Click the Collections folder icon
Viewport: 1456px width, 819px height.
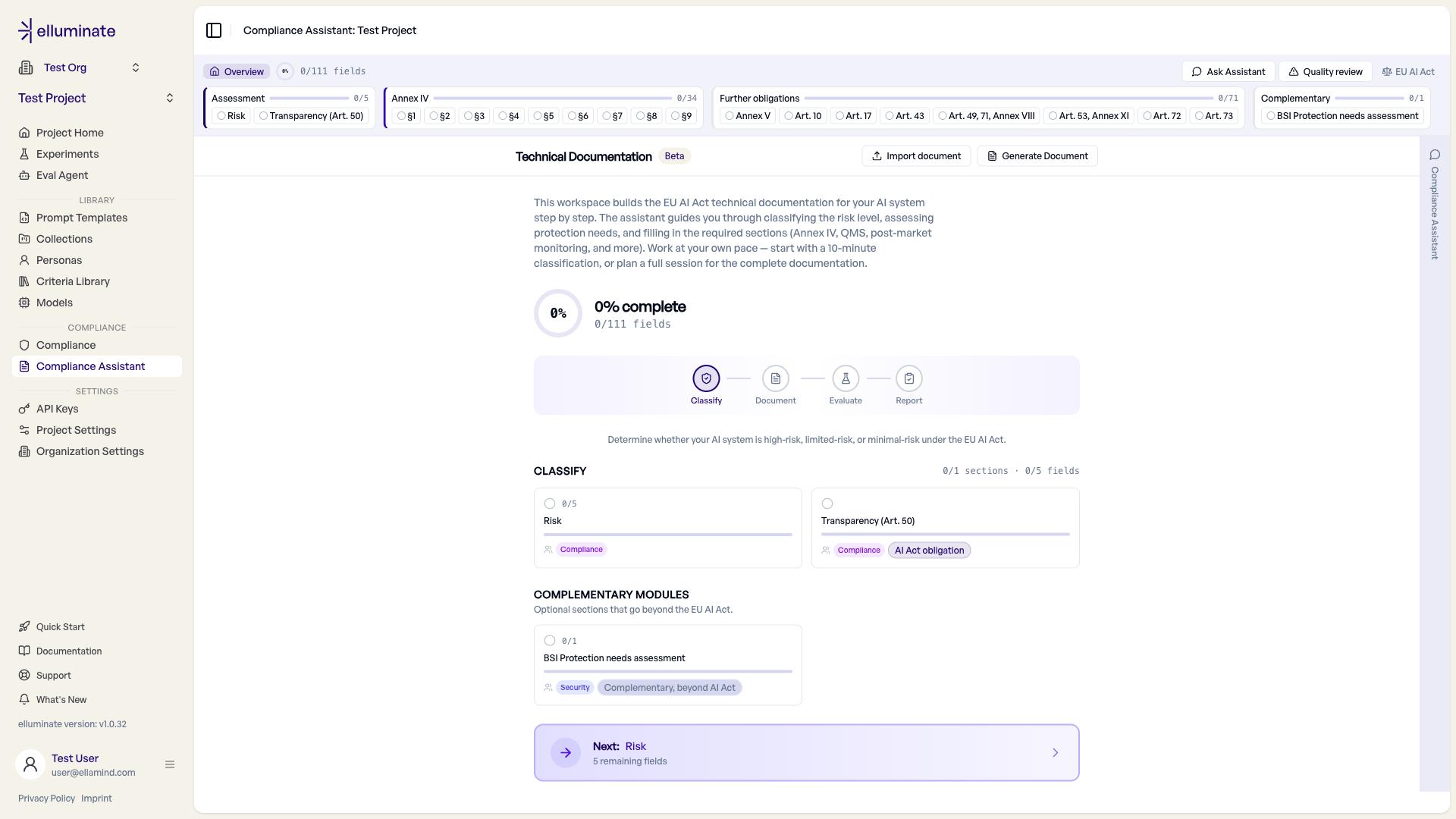24,239
